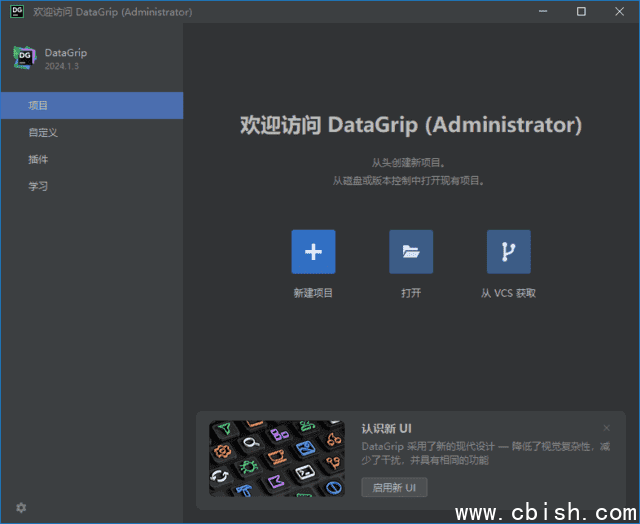
Task: Maximize the DataGrip welcome window
Action: [581, 11]
